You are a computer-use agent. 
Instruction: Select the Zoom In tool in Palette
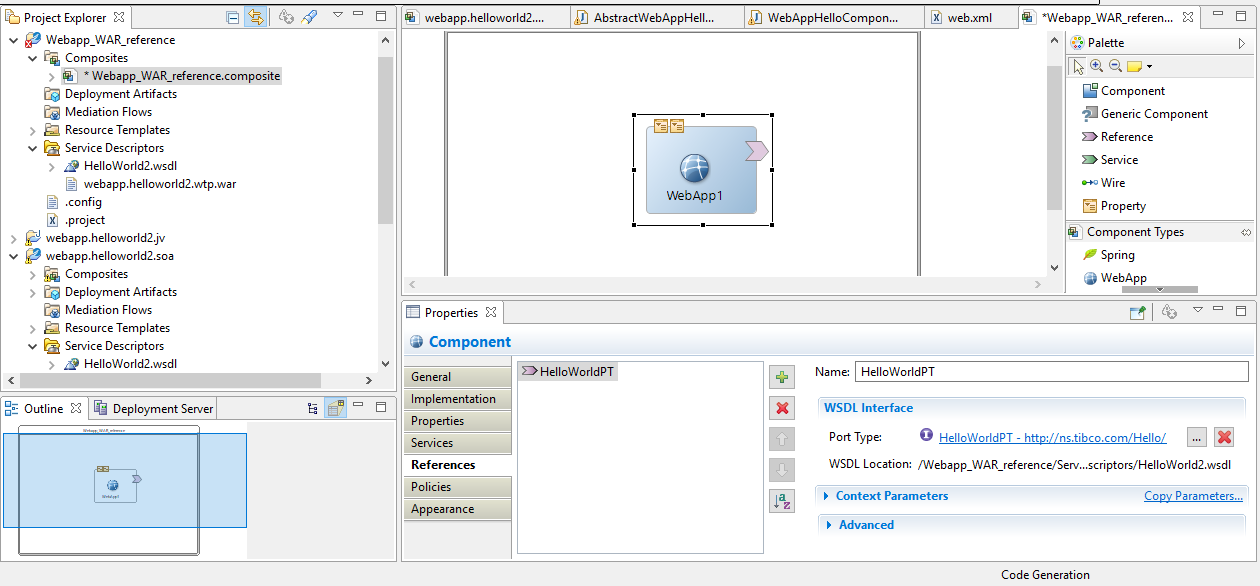1097,66
